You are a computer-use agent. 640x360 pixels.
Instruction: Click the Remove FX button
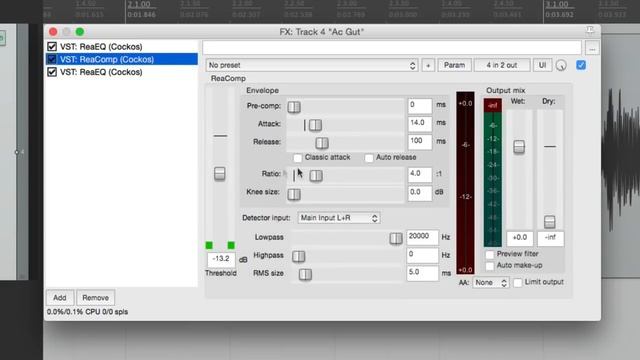pyautogui.click(x=96, y=298)
